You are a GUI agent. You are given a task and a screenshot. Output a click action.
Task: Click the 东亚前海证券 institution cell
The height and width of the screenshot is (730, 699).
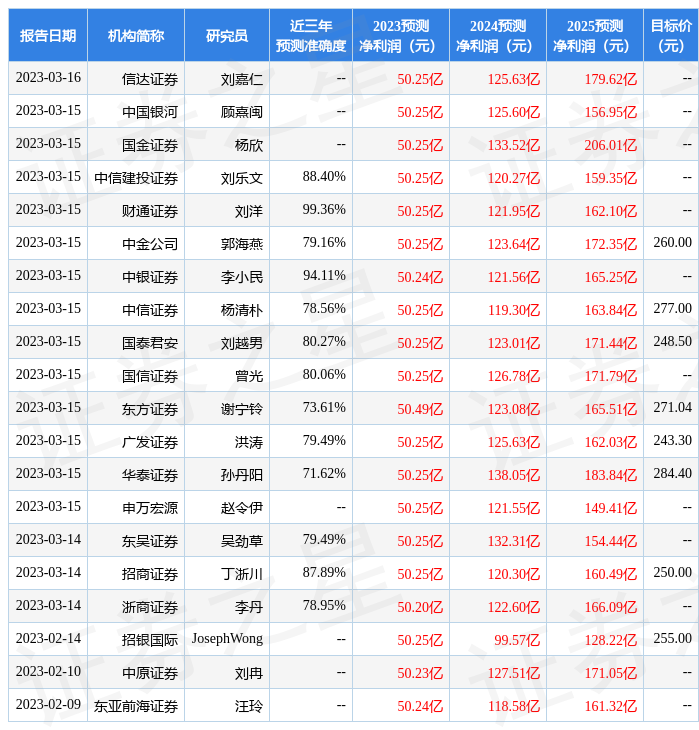coord(136,706)
